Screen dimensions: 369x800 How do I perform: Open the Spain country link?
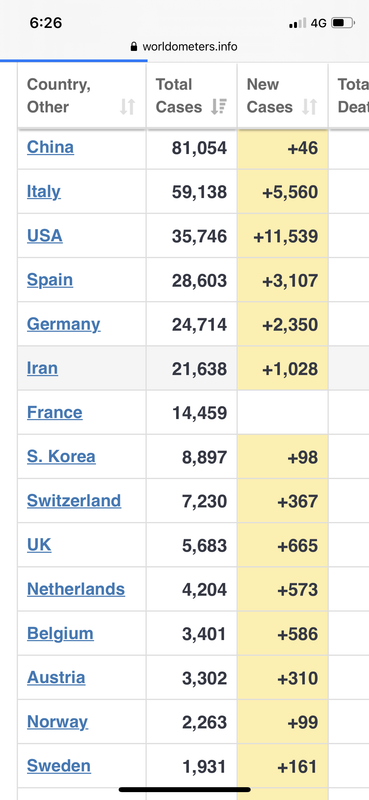50,280
